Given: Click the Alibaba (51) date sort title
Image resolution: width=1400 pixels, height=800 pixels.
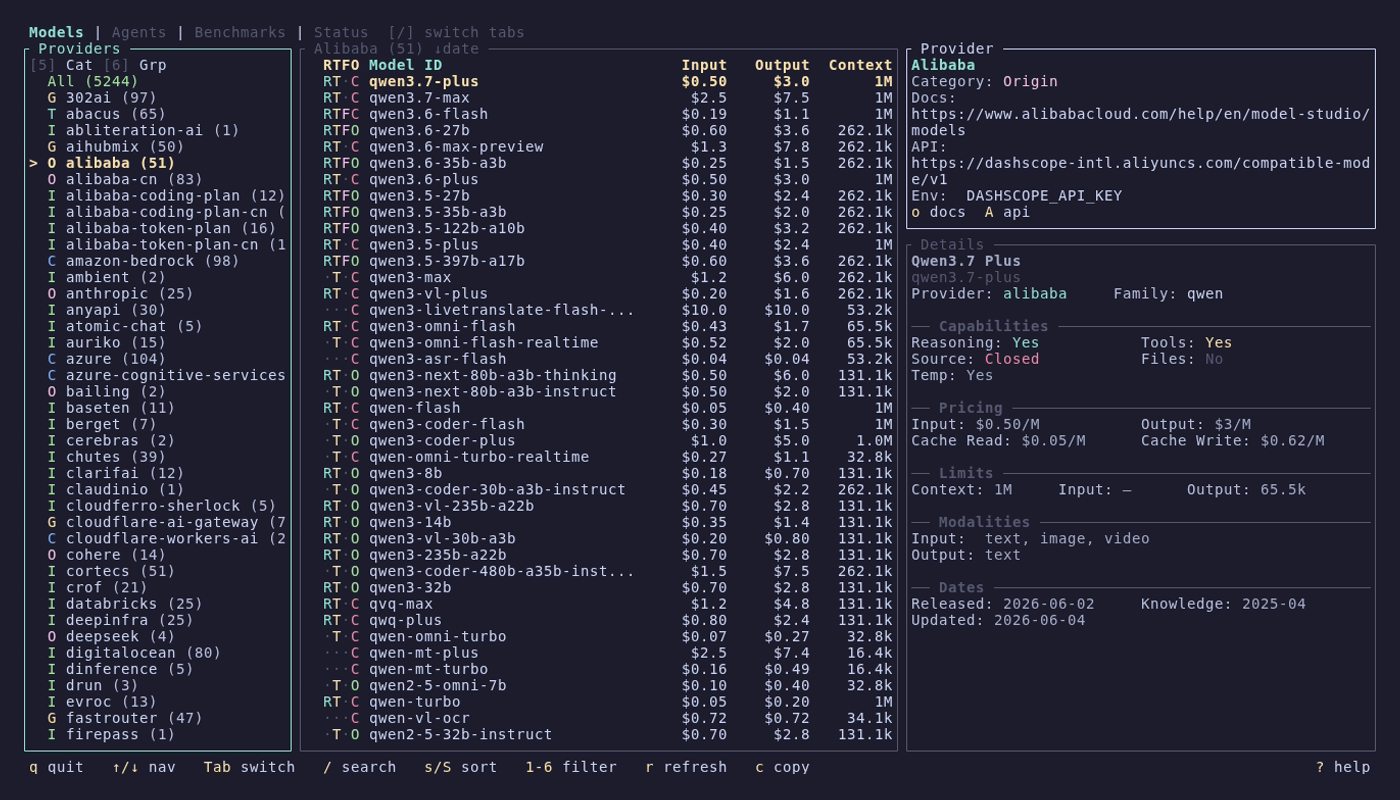Looking at the screenshot, I should [x=396, y=48].
